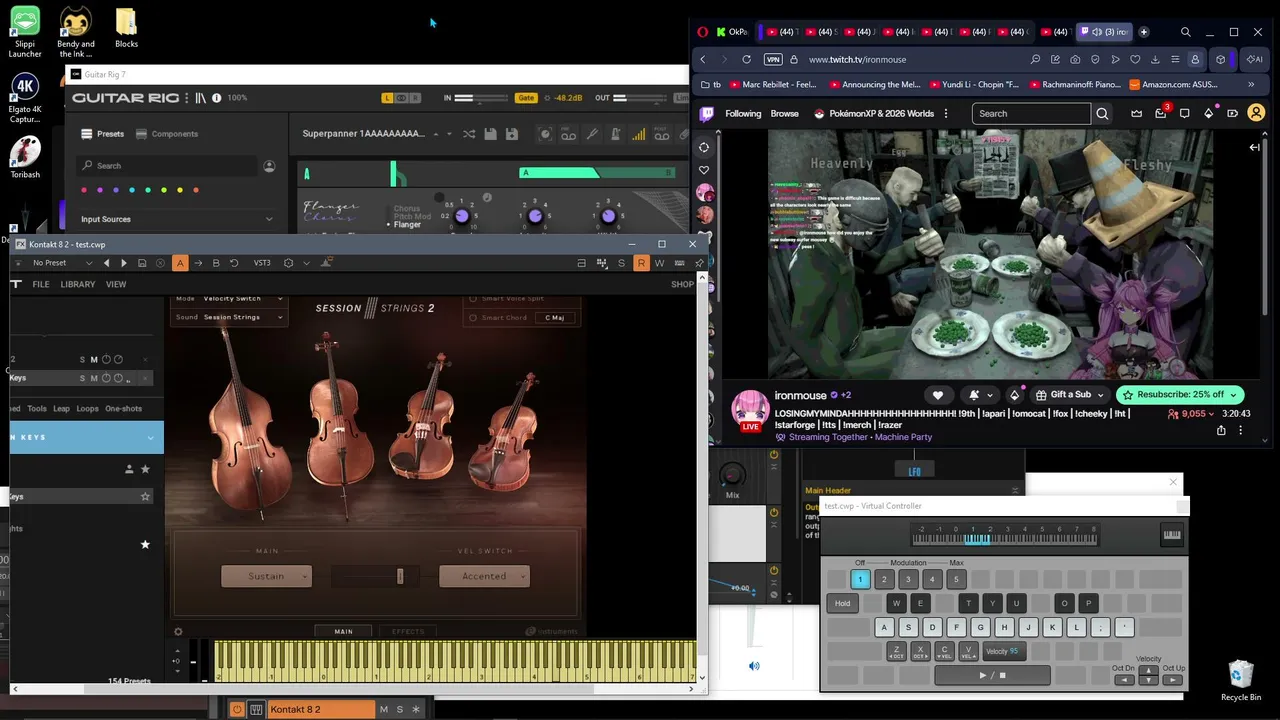Shuffle presets in Guitar Rig

point(468,134)
